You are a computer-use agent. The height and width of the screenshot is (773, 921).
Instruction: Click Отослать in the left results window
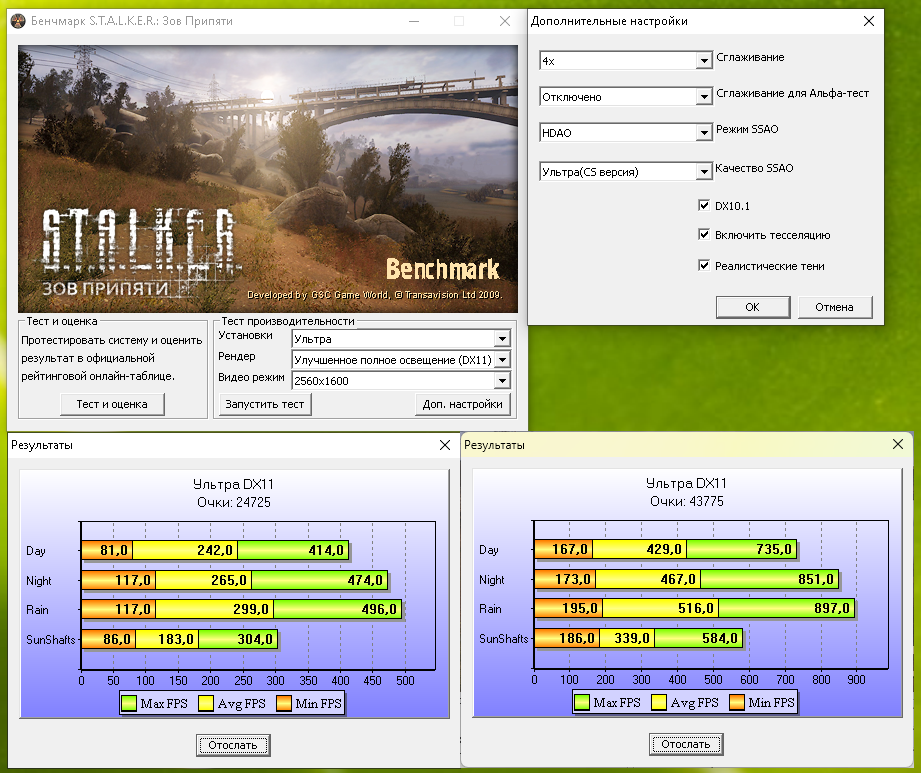[x=233, y=745]
